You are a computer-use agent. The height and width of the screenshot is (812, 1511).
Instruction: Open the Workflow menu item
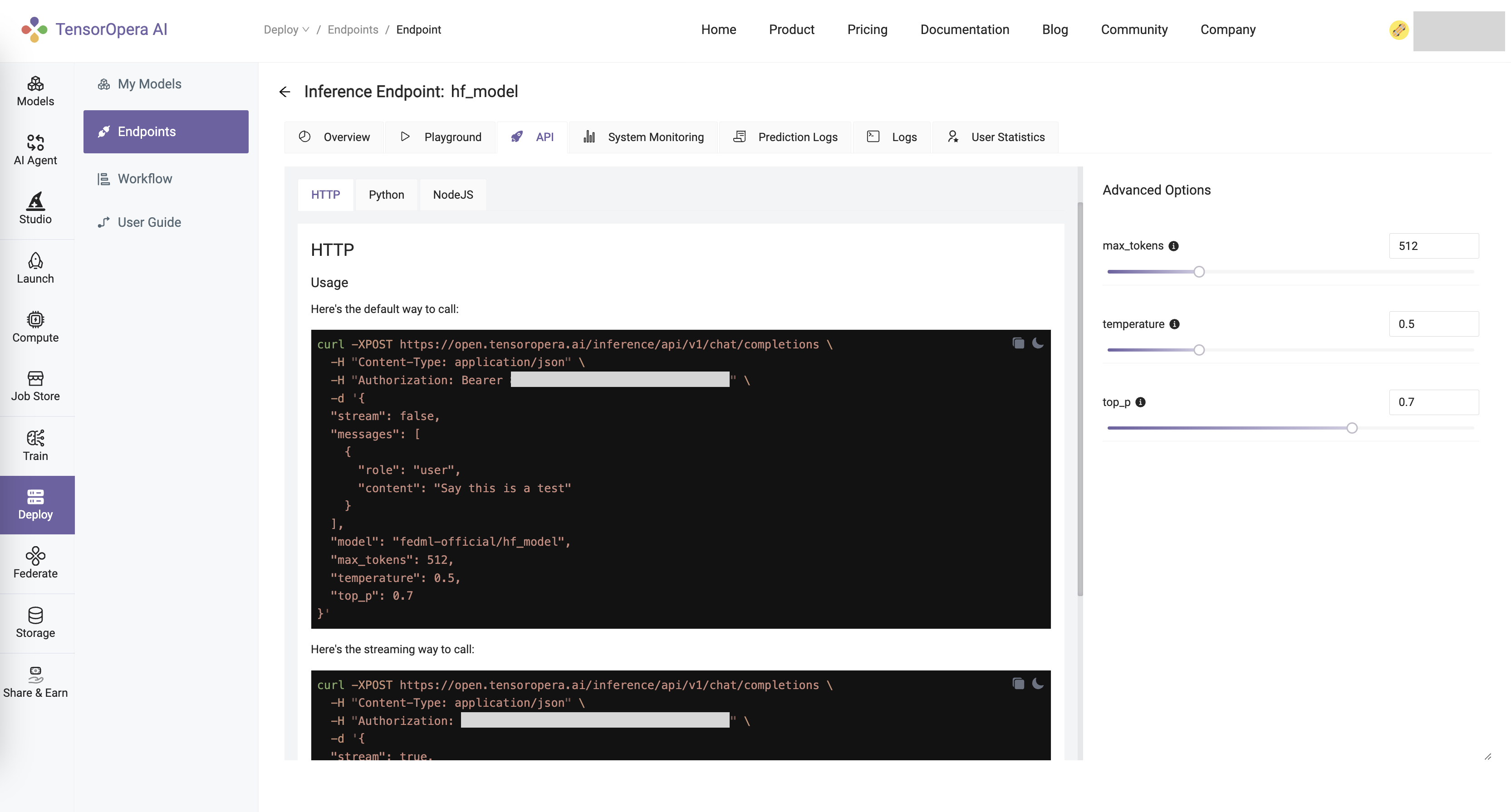point(144,179)
